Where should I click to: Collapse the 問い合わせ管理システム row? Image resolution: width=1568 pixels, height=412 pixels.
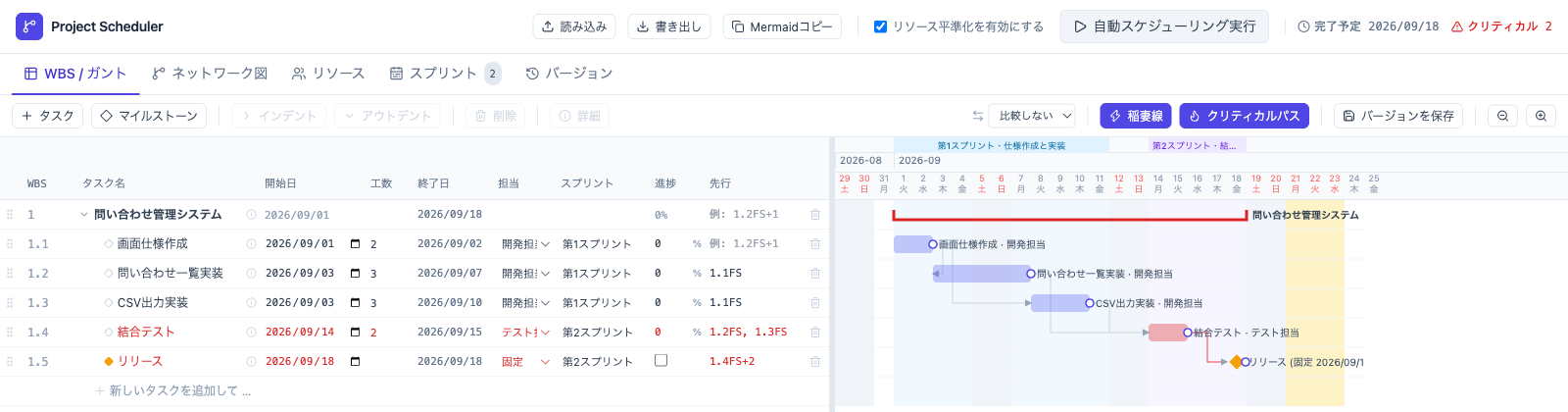coord(84,215)
